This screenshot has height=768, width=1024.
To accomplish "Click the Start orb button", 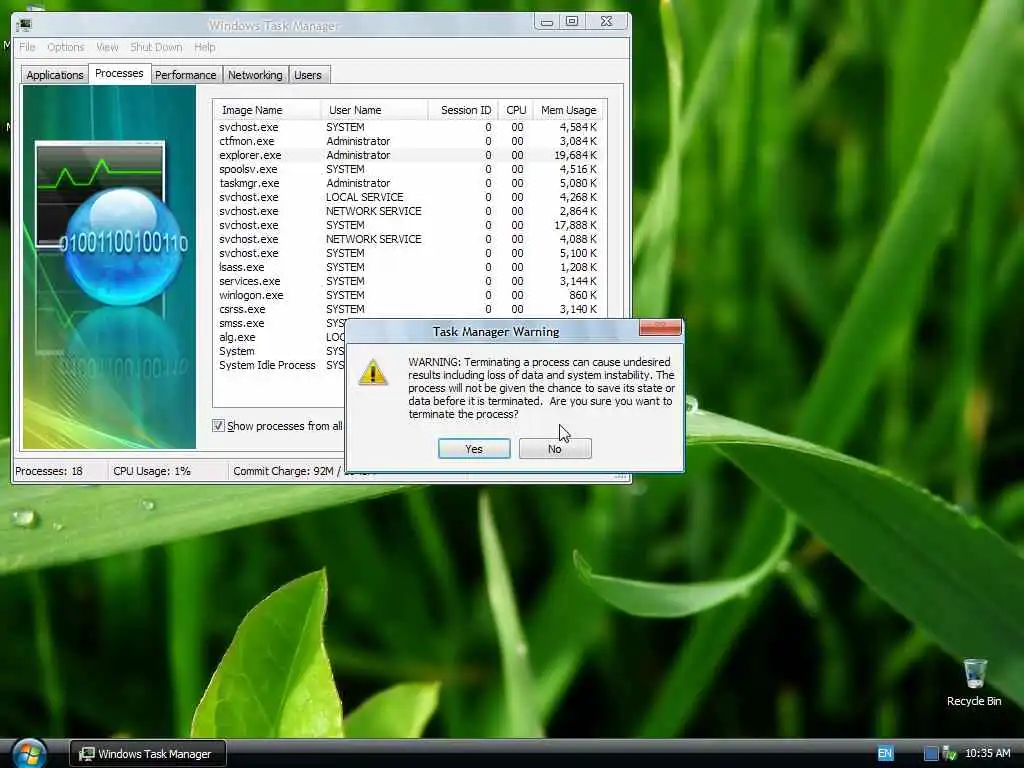I will 29,753.
